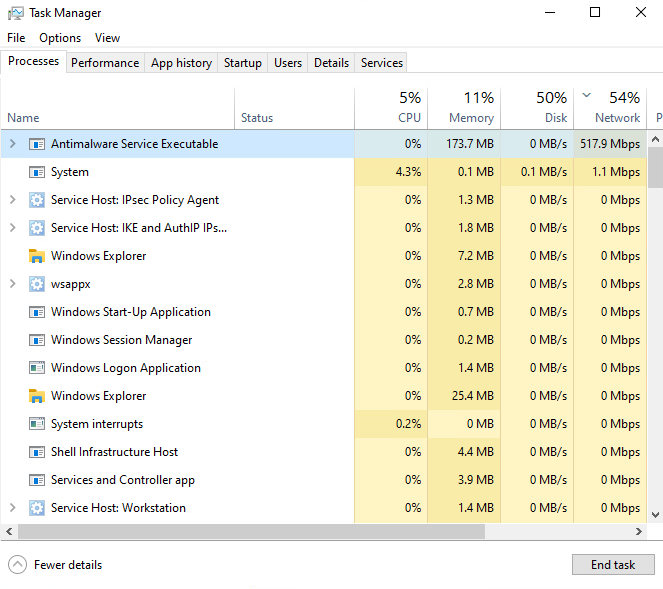Click the Services and Controller app icon

click(x=37, y=480)
